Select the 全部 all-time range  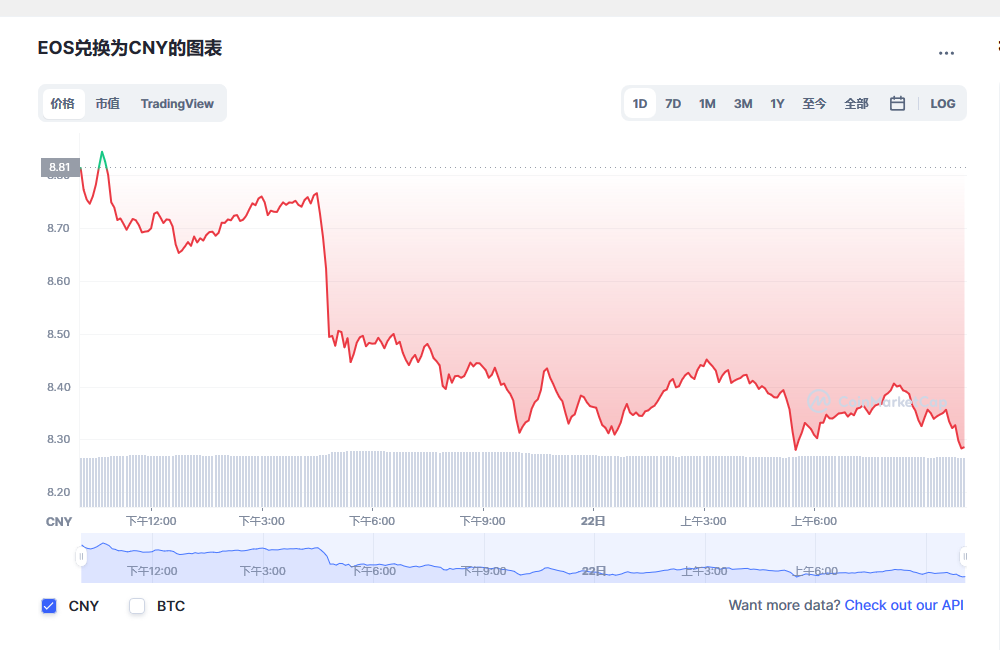click(856, 103)
